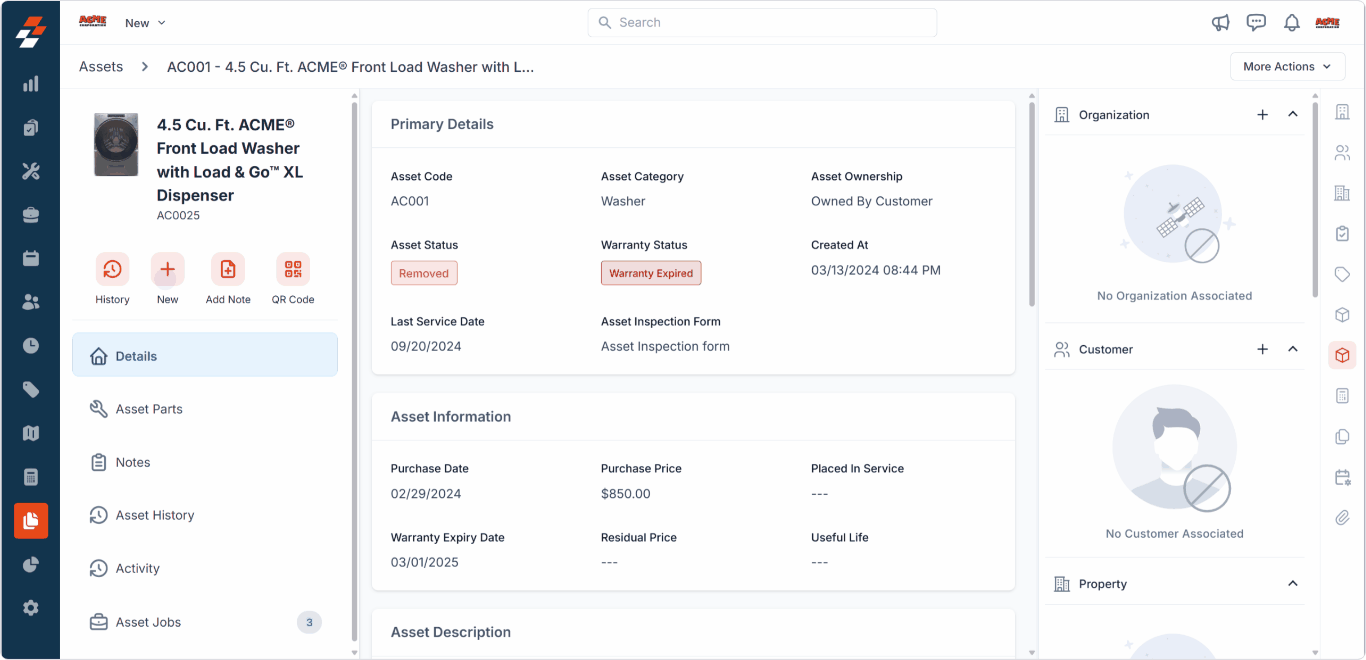Click the warranty expiry date 03/01/2025

tap(425, 562)
